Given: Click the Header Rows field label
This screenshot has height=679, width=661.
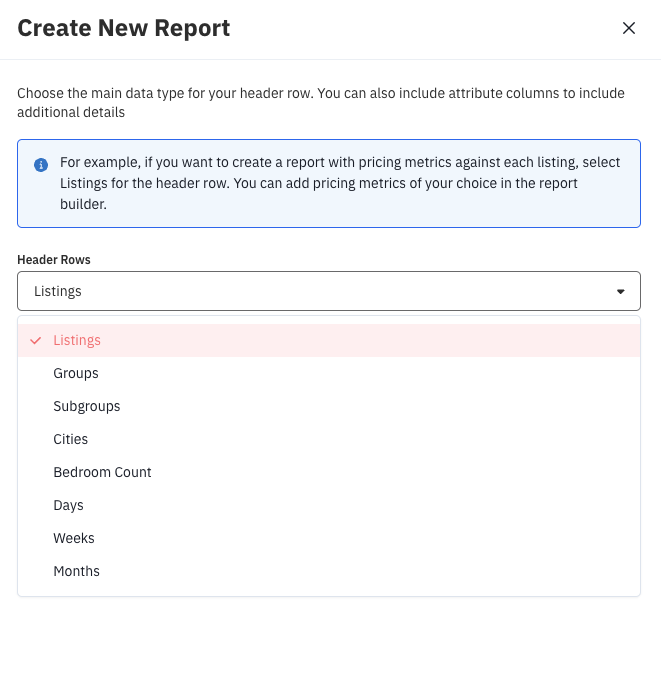Looking at the screenshot, I should pyautogui.click(x=54, y=259).
